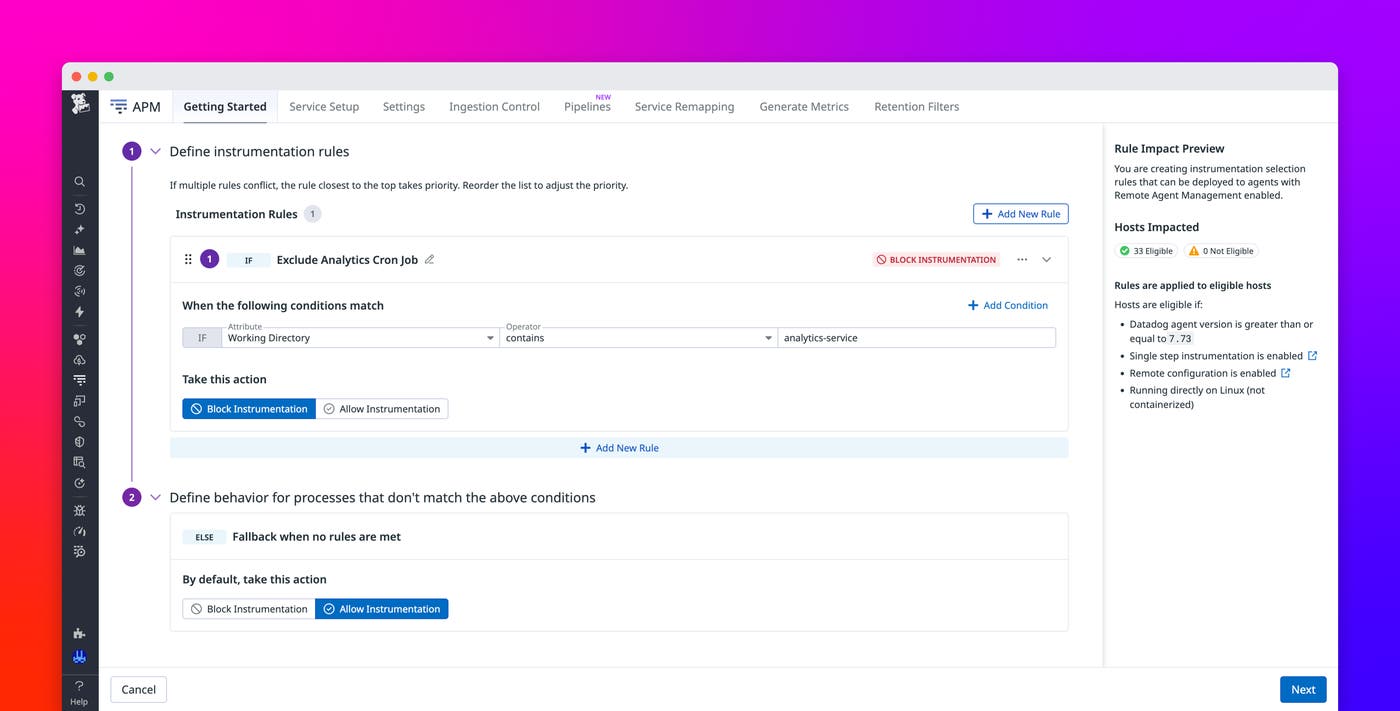Click the highlighted APM rocket sidebar icon
Viewport: 1400px width, 711px height.
click(x=80, y=656)
